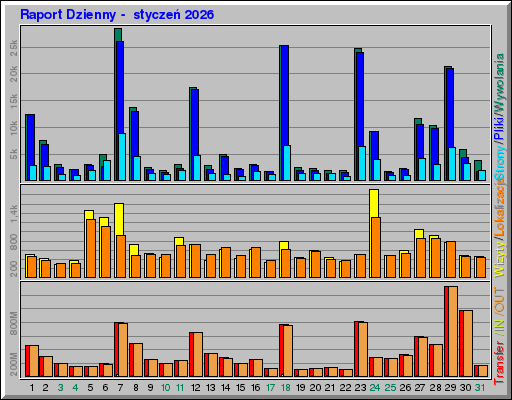Click the chart title 'Raport Dzienny - styczeń 2026'
512x400 pixels.
point(117,15)
